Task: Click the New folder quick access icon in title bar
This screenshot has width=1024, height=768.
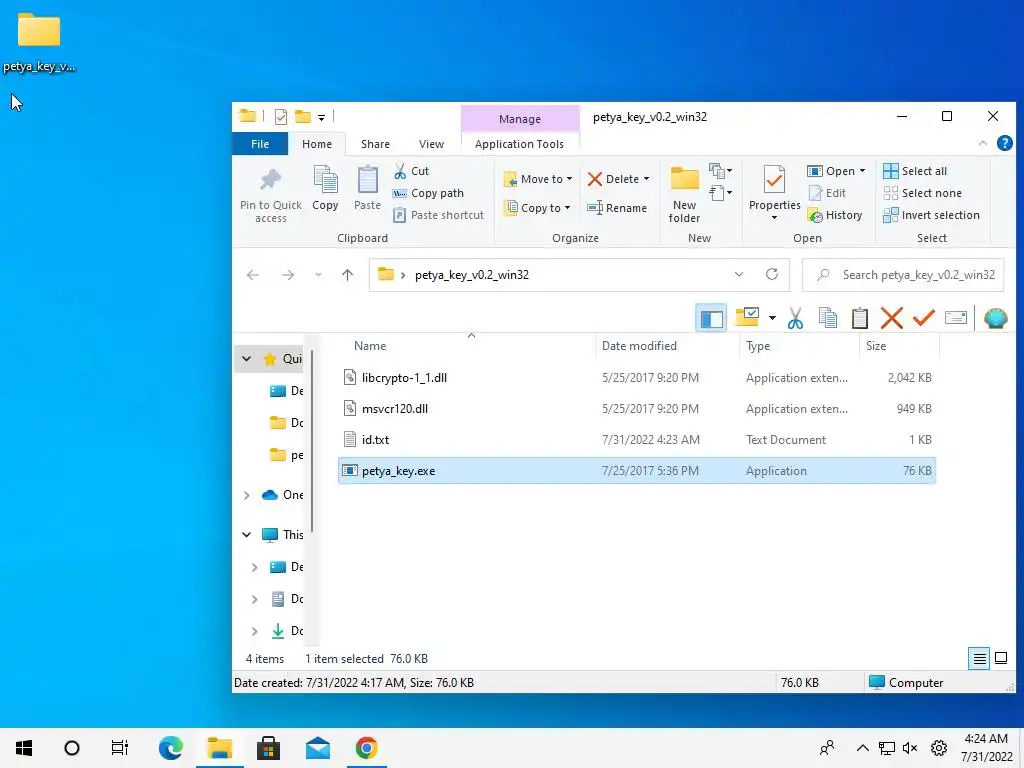Action: (x=302, y=117)
